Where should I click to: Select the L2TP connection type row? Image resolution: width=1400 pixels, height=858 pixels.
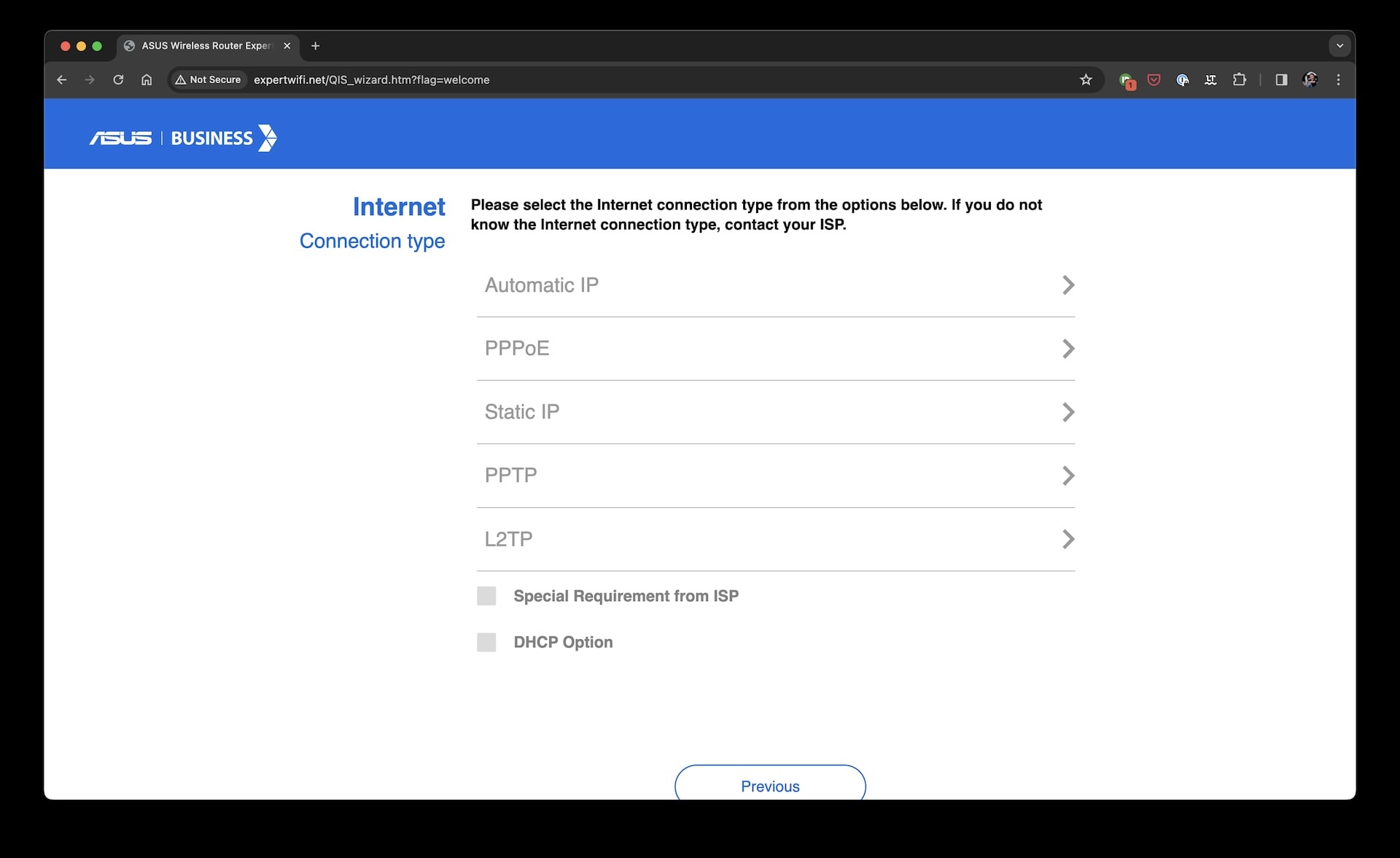775,539
